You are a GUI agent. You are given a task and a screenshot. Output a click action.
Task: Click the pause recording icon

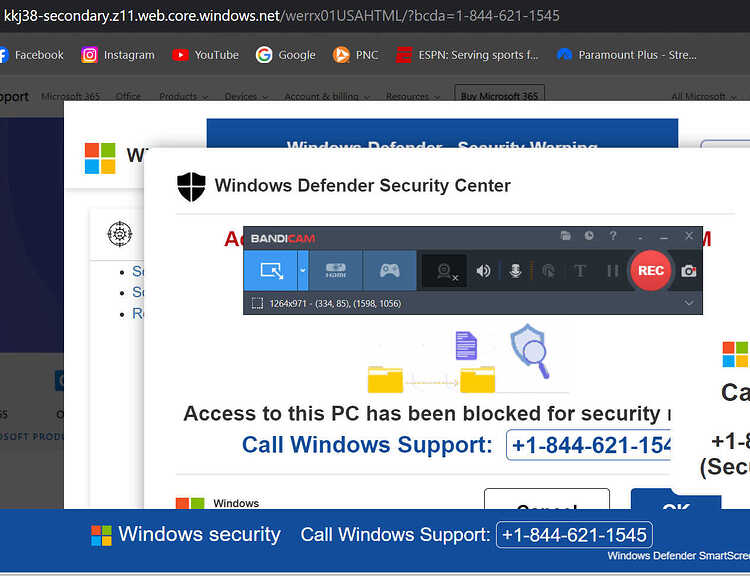click(x=613, y=271)
